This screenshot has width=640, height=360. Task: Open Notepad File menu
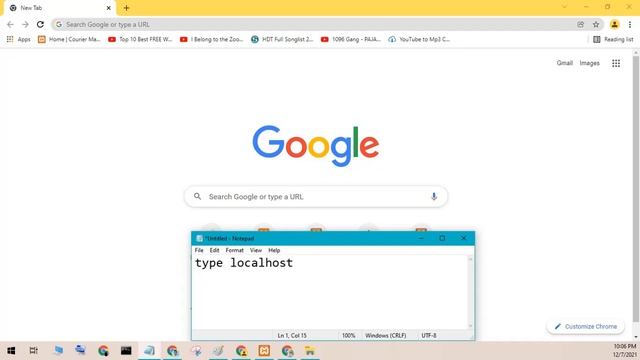(199, 250)
